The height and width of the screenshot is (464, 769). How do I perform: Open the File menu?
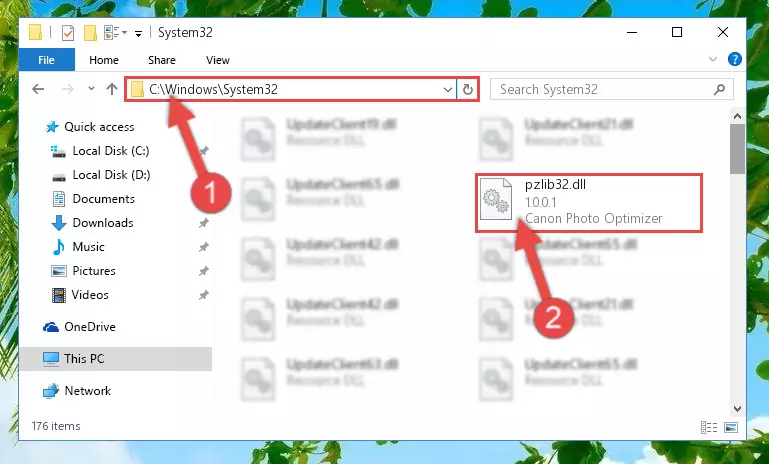click(x=47, y=60)
